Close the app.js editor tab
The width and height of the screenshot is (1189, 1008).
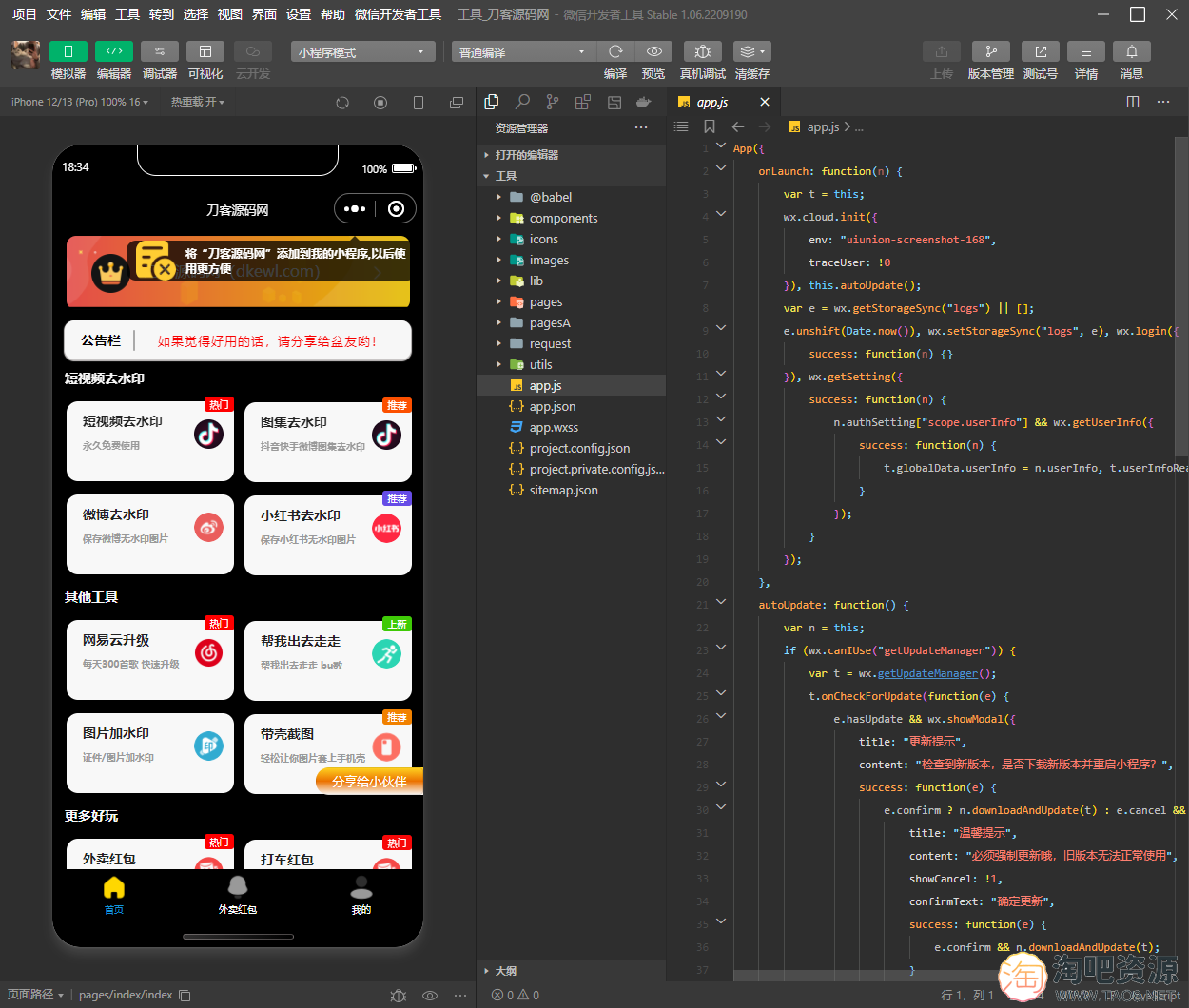765,102
